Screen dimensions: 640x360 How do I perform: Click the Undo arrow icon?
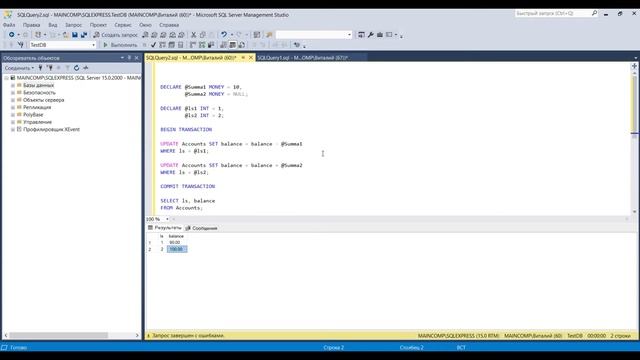(224, 35)
